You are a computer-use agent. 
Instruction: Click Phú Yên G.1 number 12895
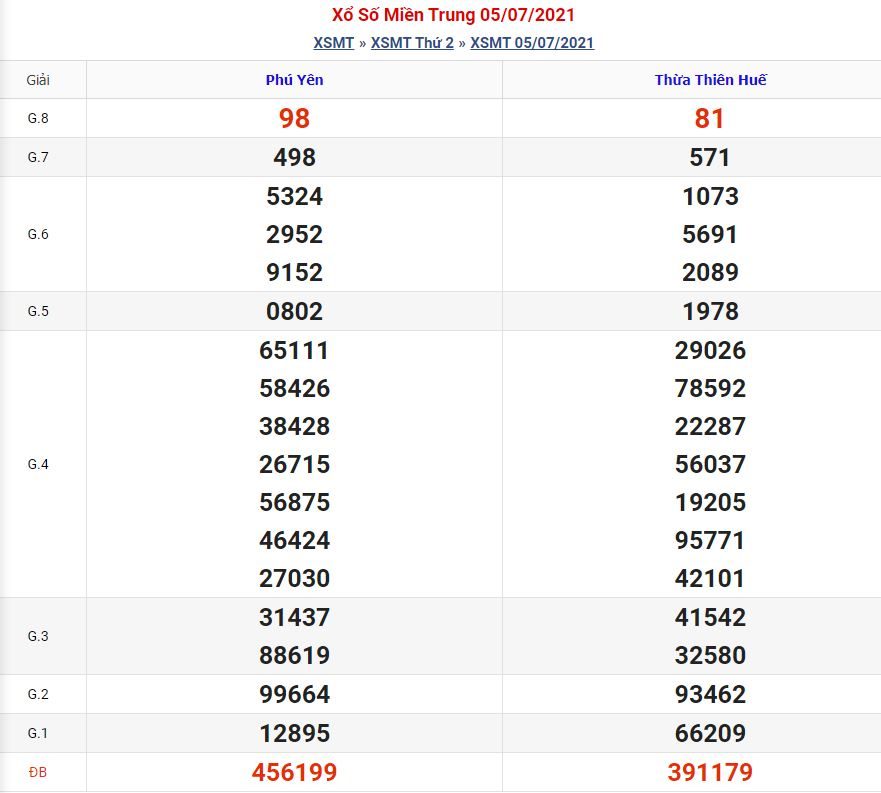coord(294,733)
